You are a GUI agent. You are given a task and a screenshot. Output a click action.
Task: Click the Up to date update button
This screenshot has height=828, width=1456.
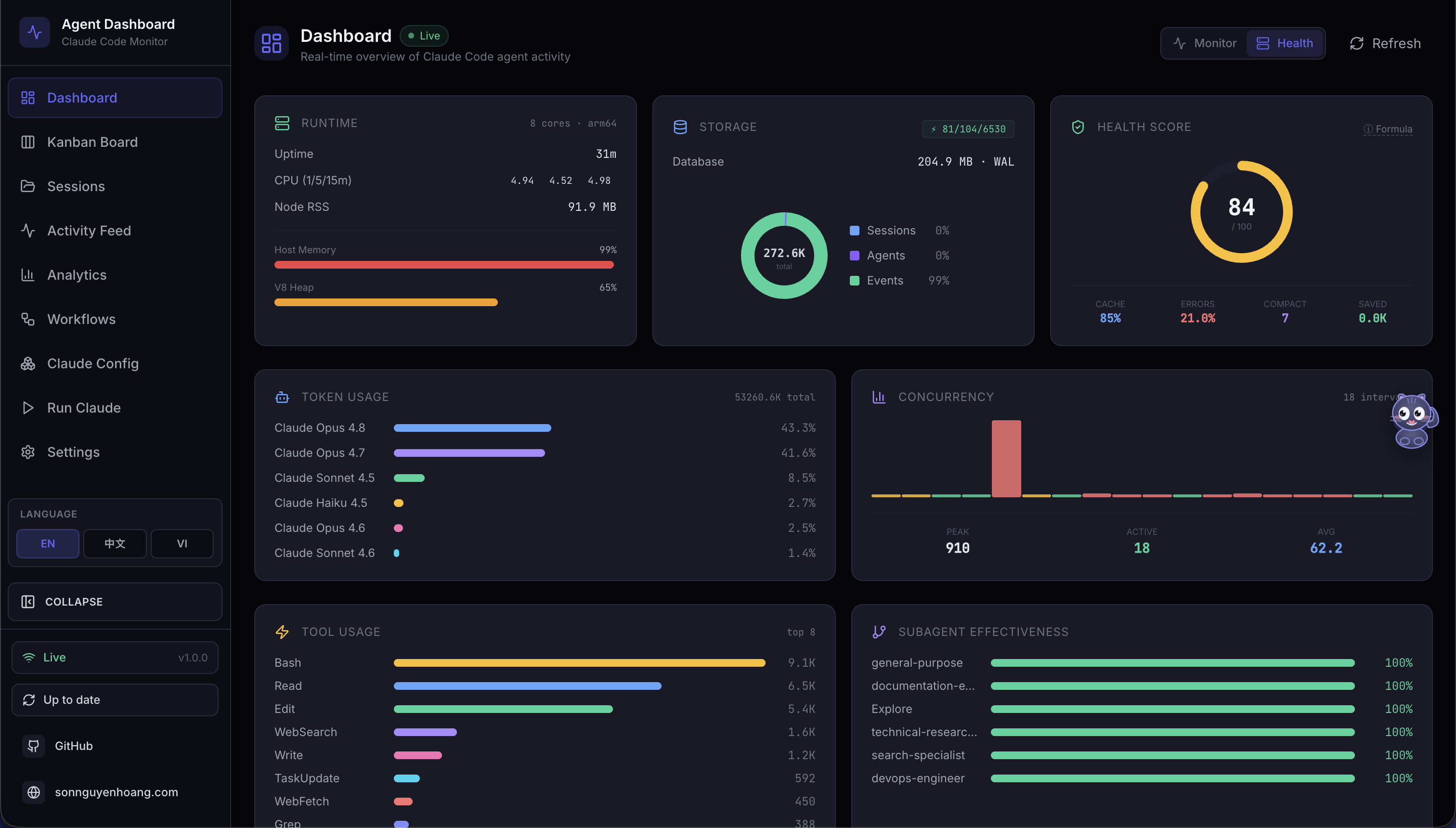point(115,700)
